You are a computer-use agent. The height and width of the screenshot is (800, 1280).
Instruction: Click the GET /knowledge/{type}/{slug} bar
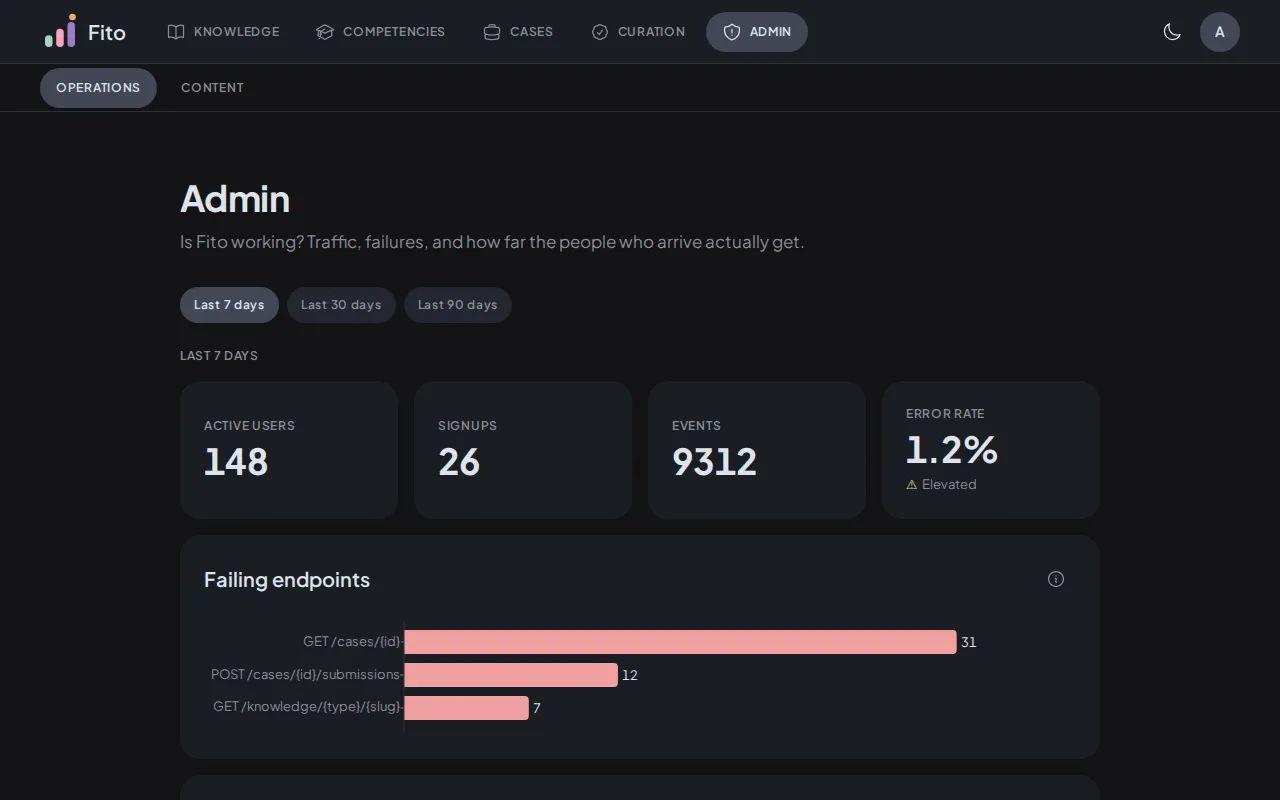tap(466, 708)
